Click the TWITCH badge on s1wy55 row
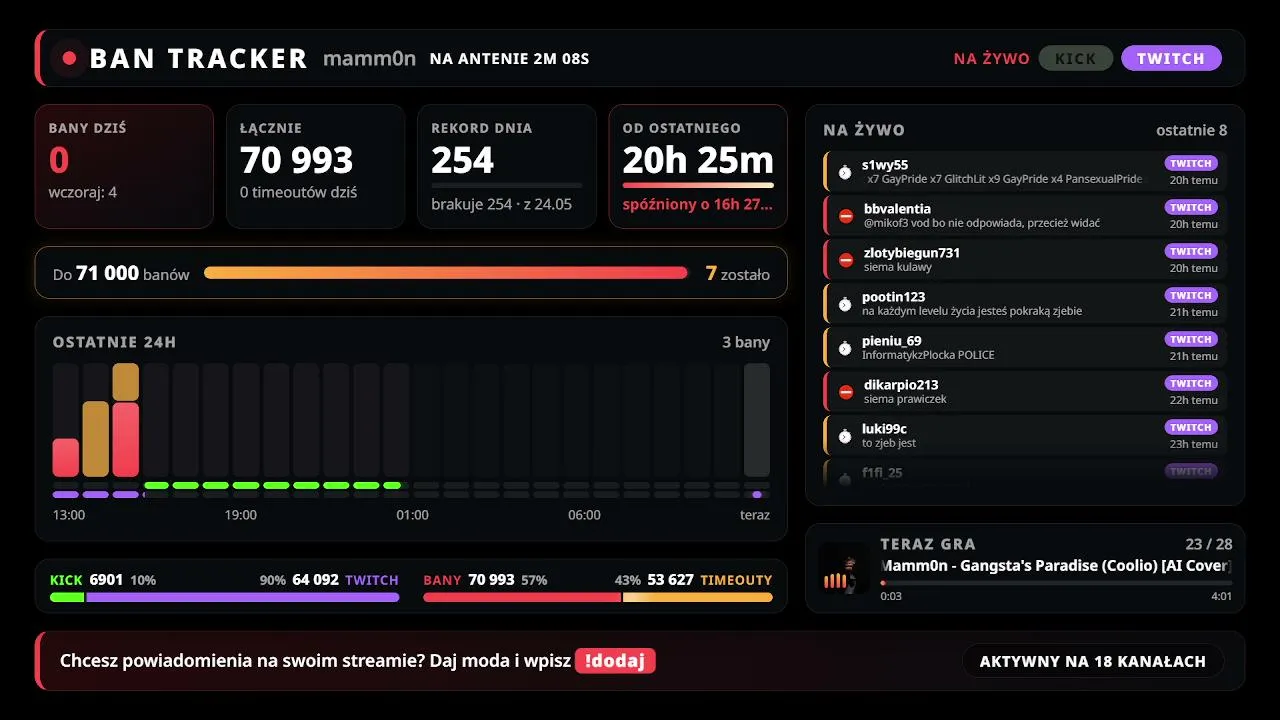 pyautogui.click(x=1191, y=163)
